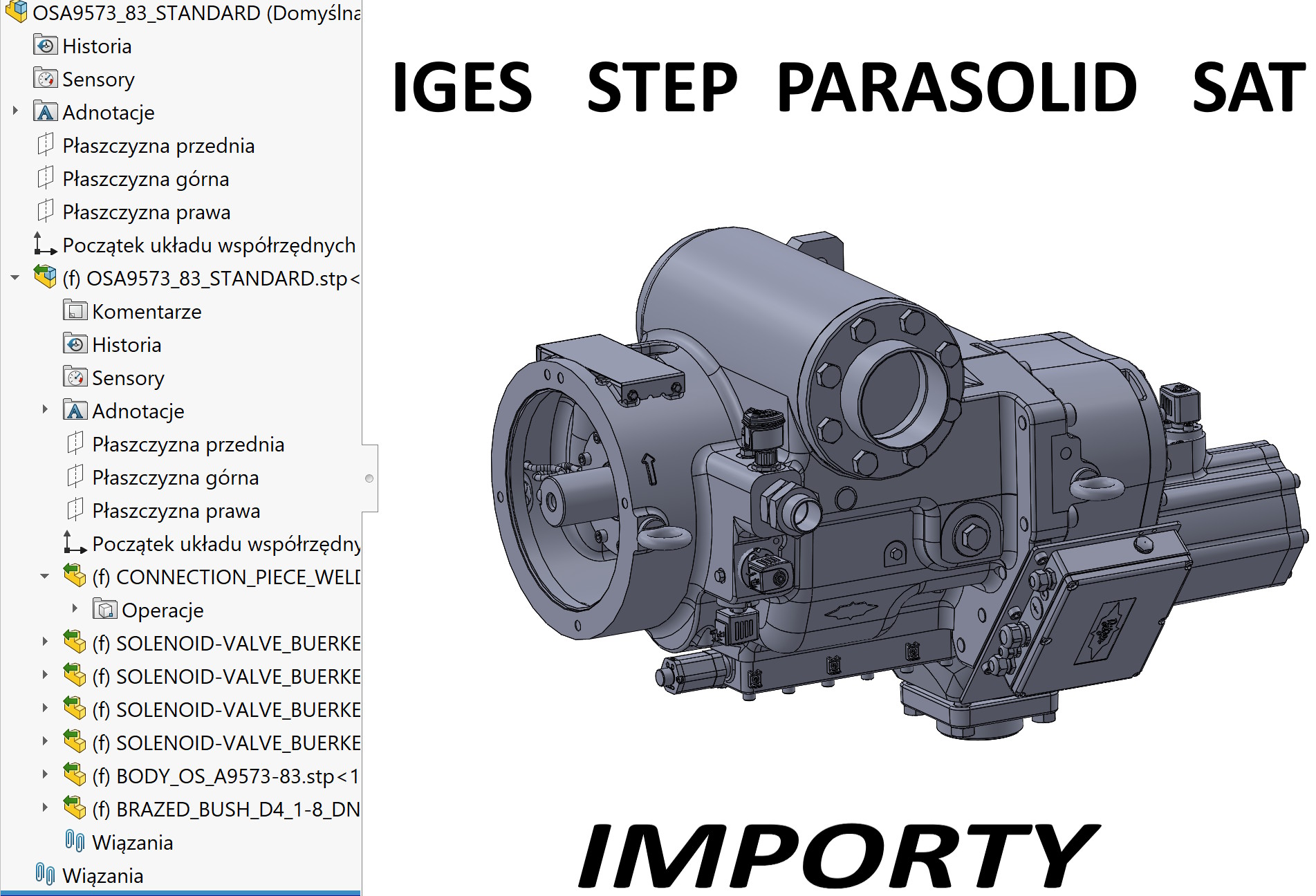This screenshot has height=896, width=1316.
Task: Select top-level Płaszczyzna prawa plane
Action: [146, 212]
